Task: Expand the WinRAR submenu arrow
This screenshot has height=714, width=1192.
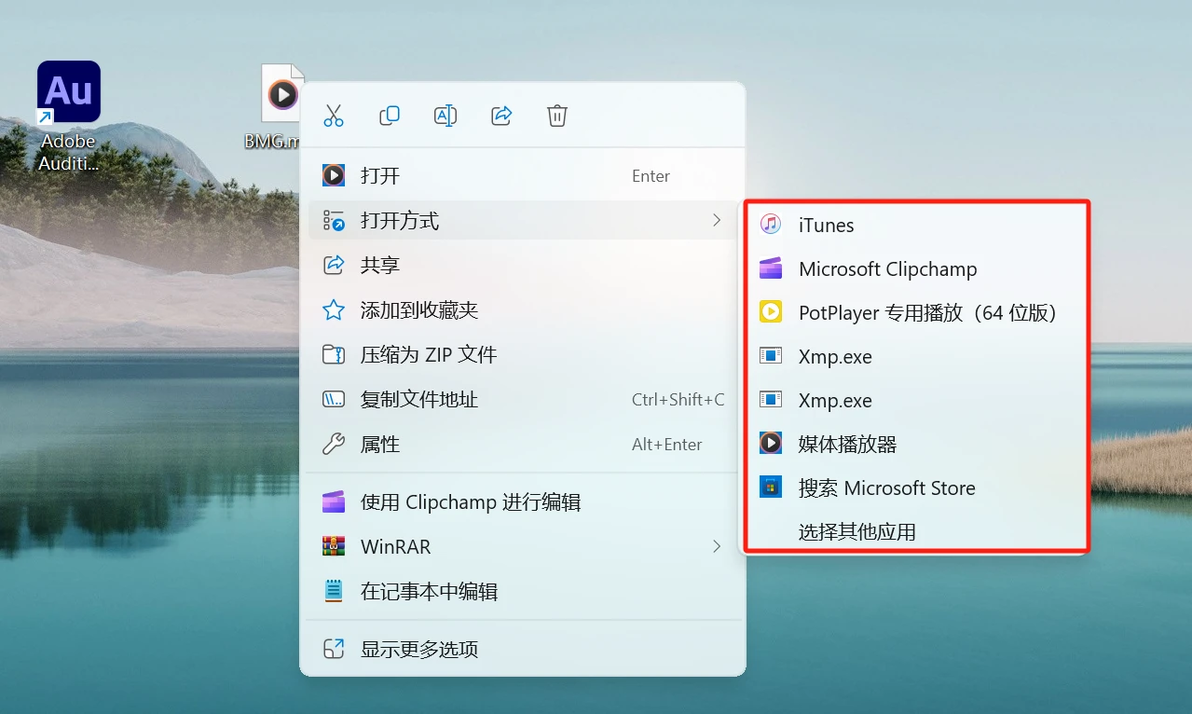Action: click(x=716, y=546)
